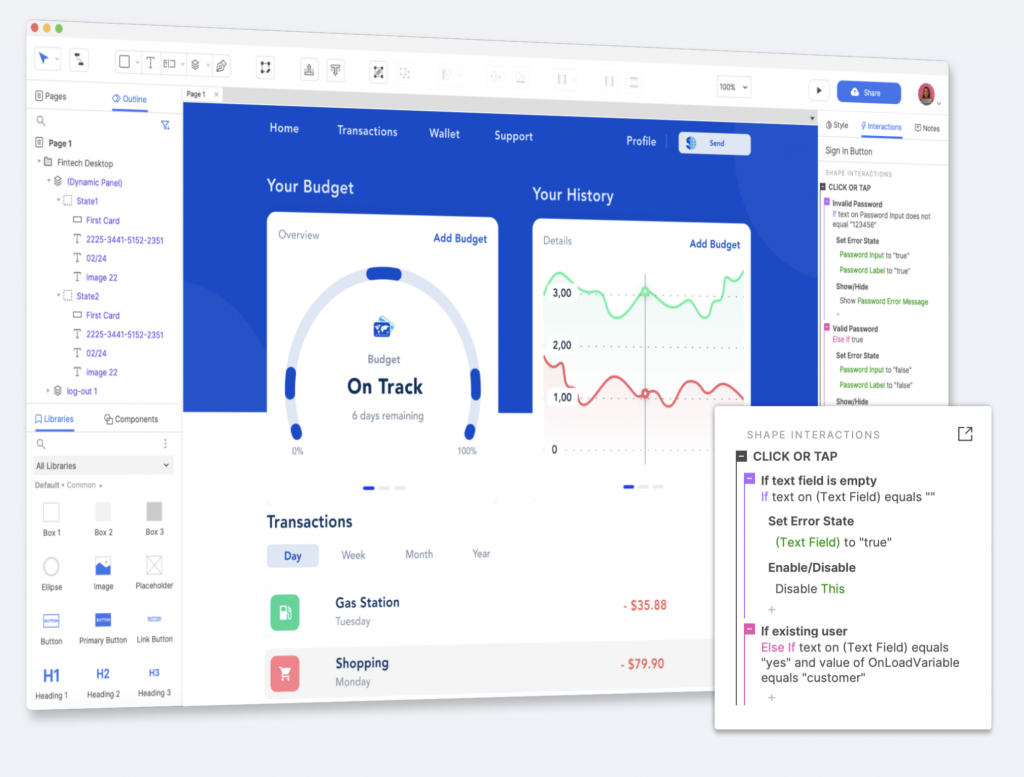Click the outline filter funnel icon
The height and width of the screenshot is (777, 1024).
pos(165,125)
